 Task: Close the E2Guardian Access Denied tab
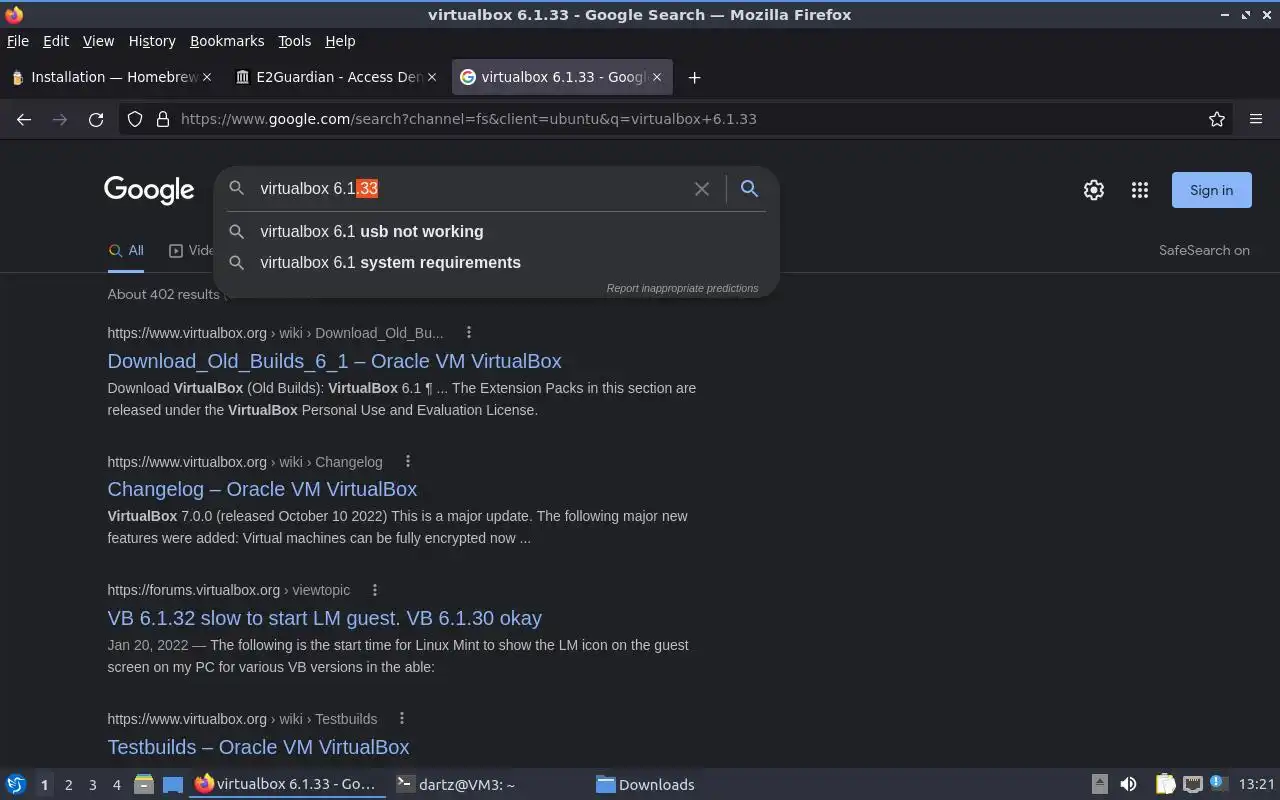432,77
